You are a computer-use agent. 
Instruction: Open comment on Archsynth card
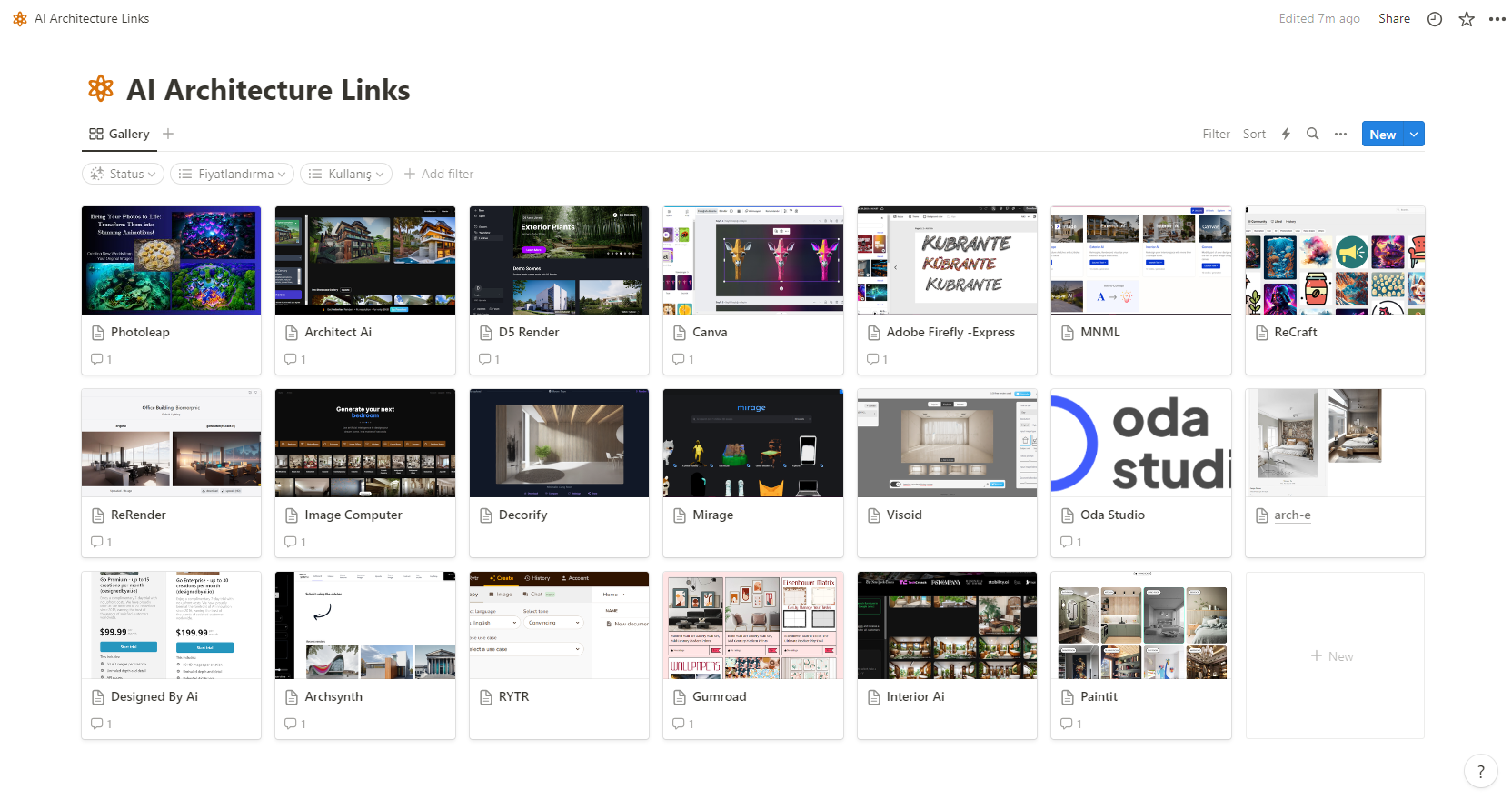tap(294, 724)
